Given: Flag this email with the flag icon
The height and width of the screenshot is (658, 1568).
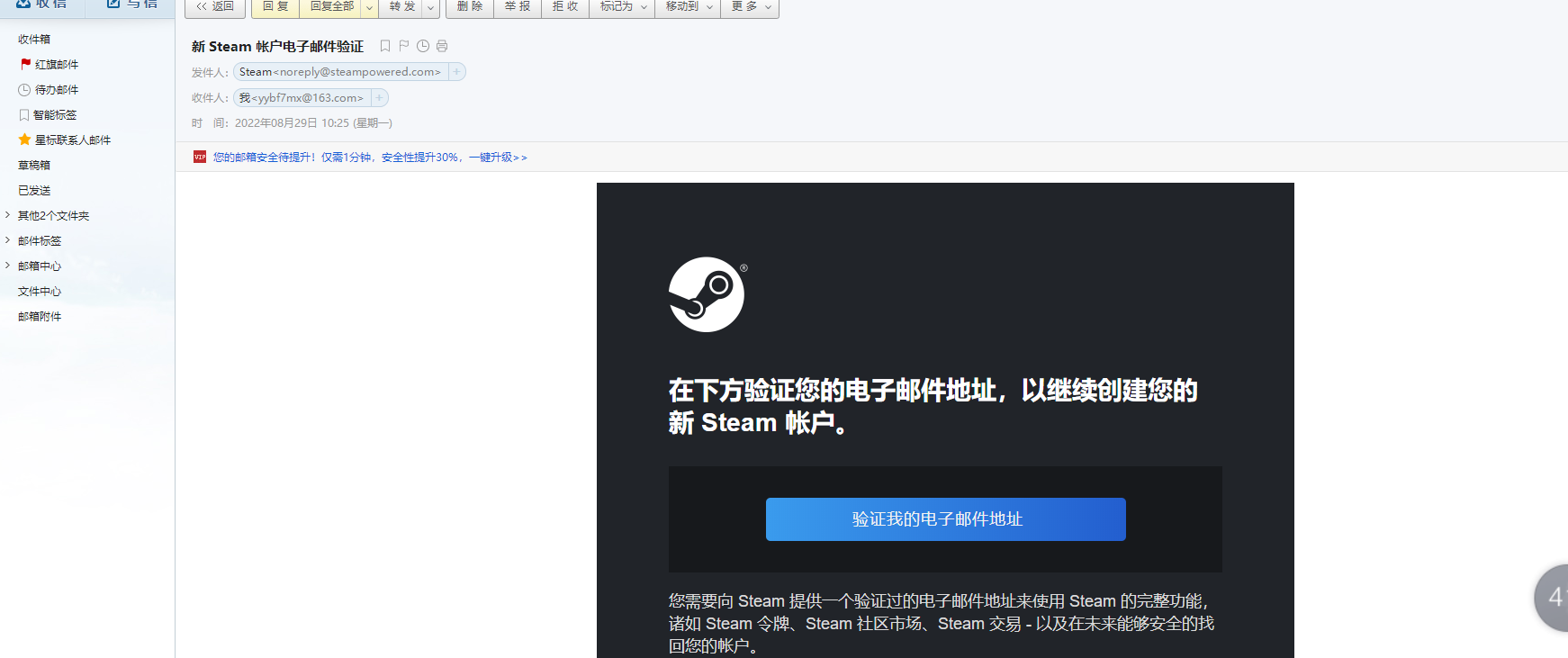Looking at the screenshot, I should tap(404, 46).
